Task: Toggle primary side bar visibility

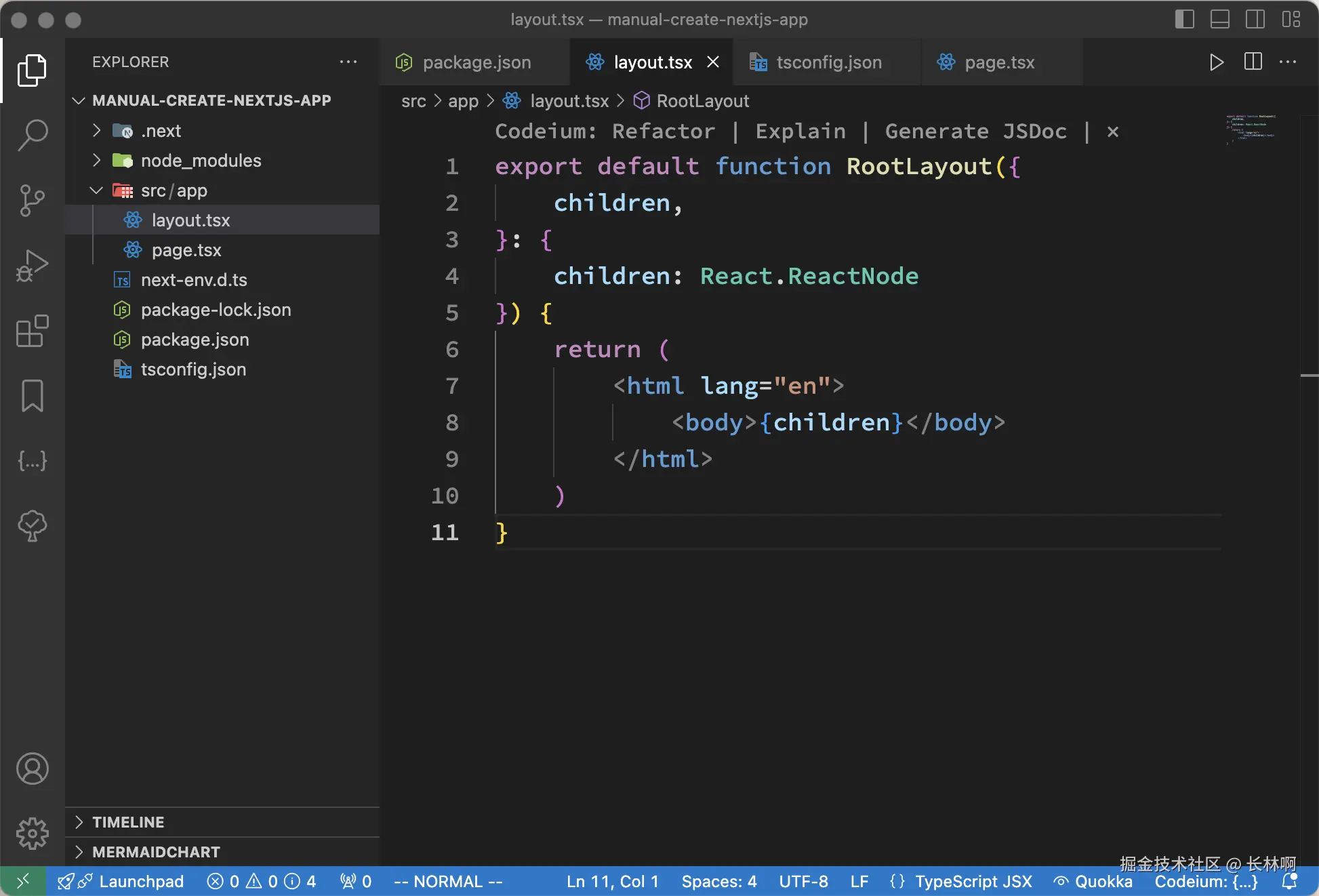Action: [x=1184, y=20]
